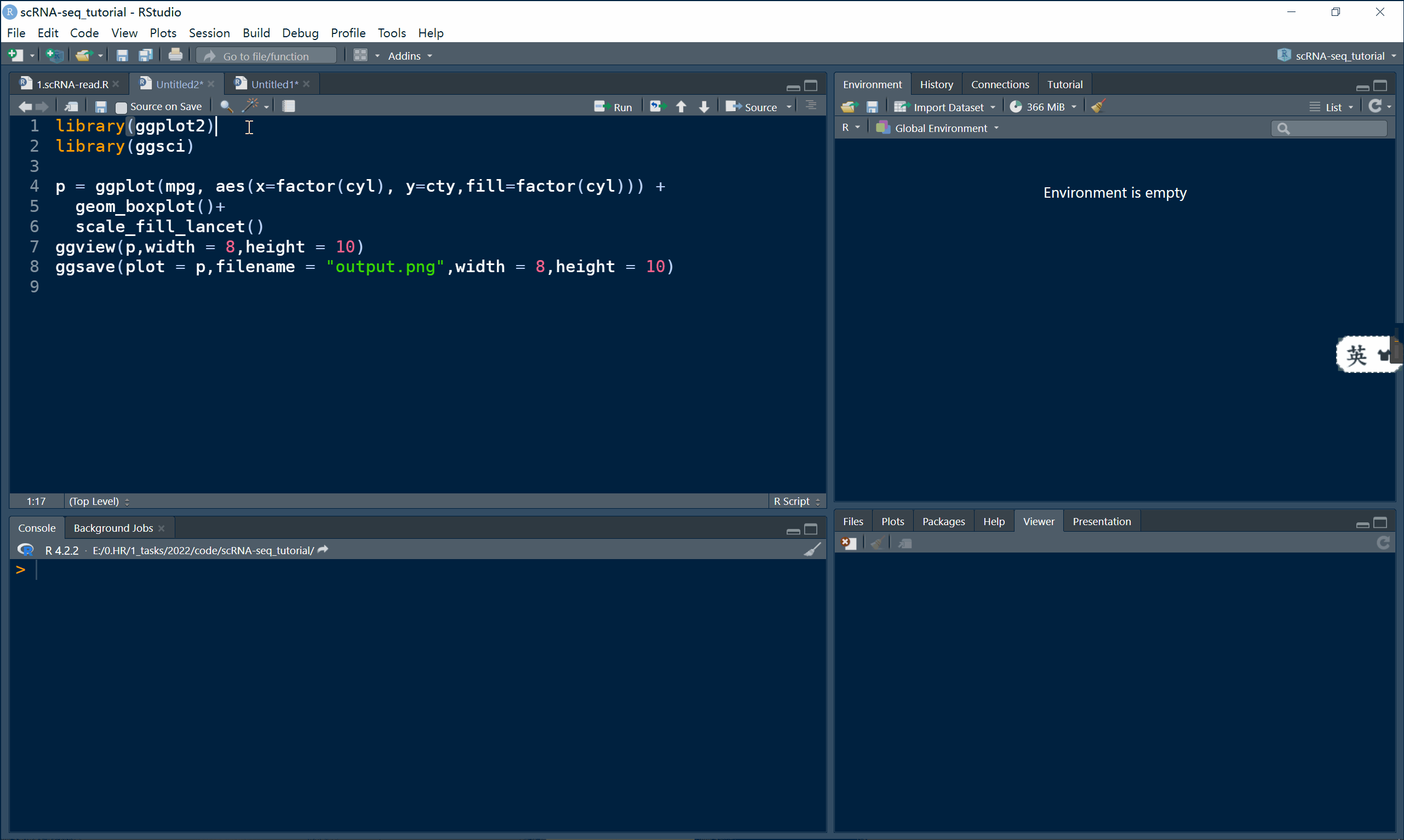1404x840 pixels.
Task: Click the Find/Replace magnifier icon in editor
Action: click(226, 106)
